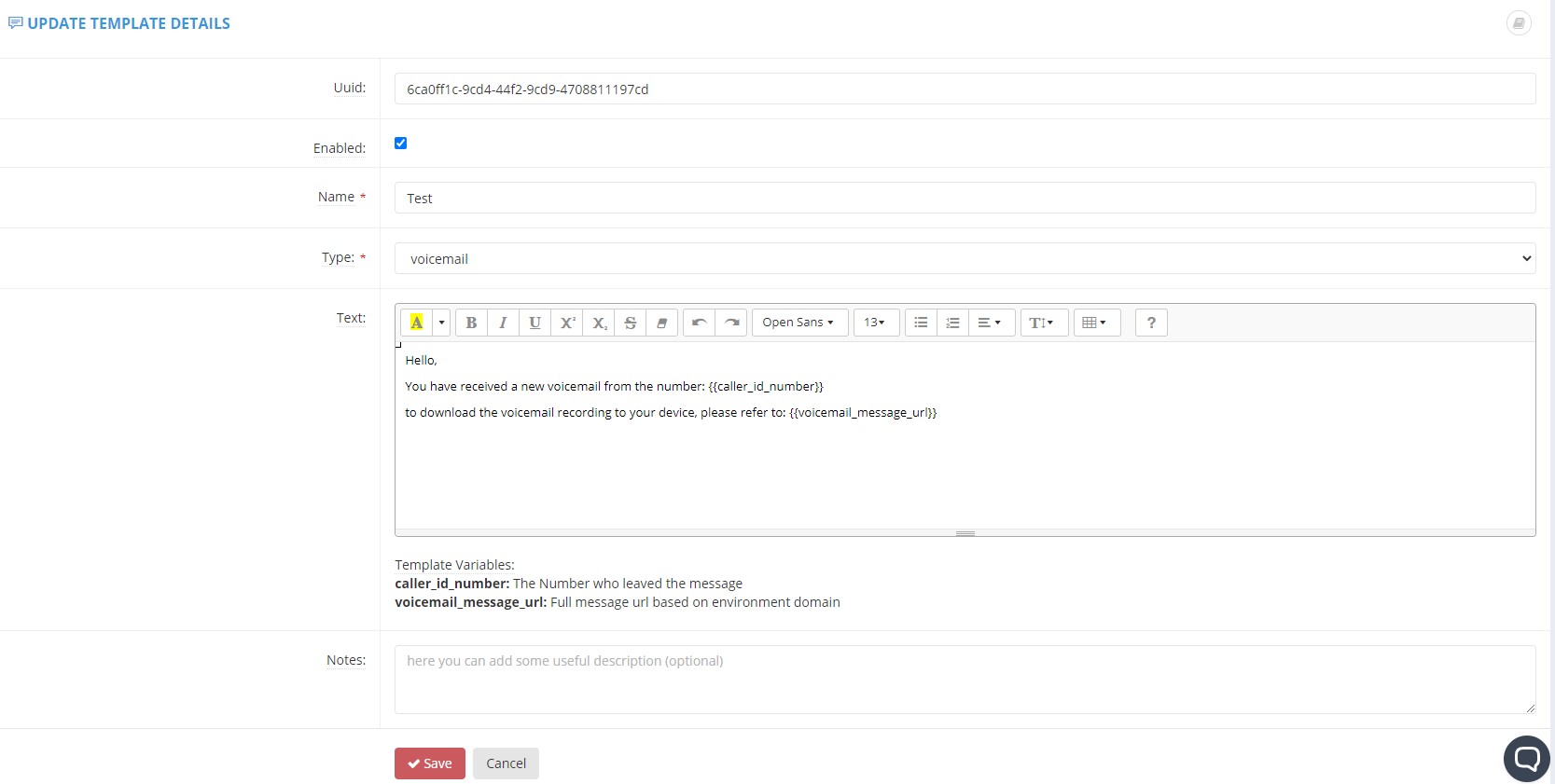Open the Type voicemail dropdown
Screen dimensions: 1555x784
pos(965,258)
